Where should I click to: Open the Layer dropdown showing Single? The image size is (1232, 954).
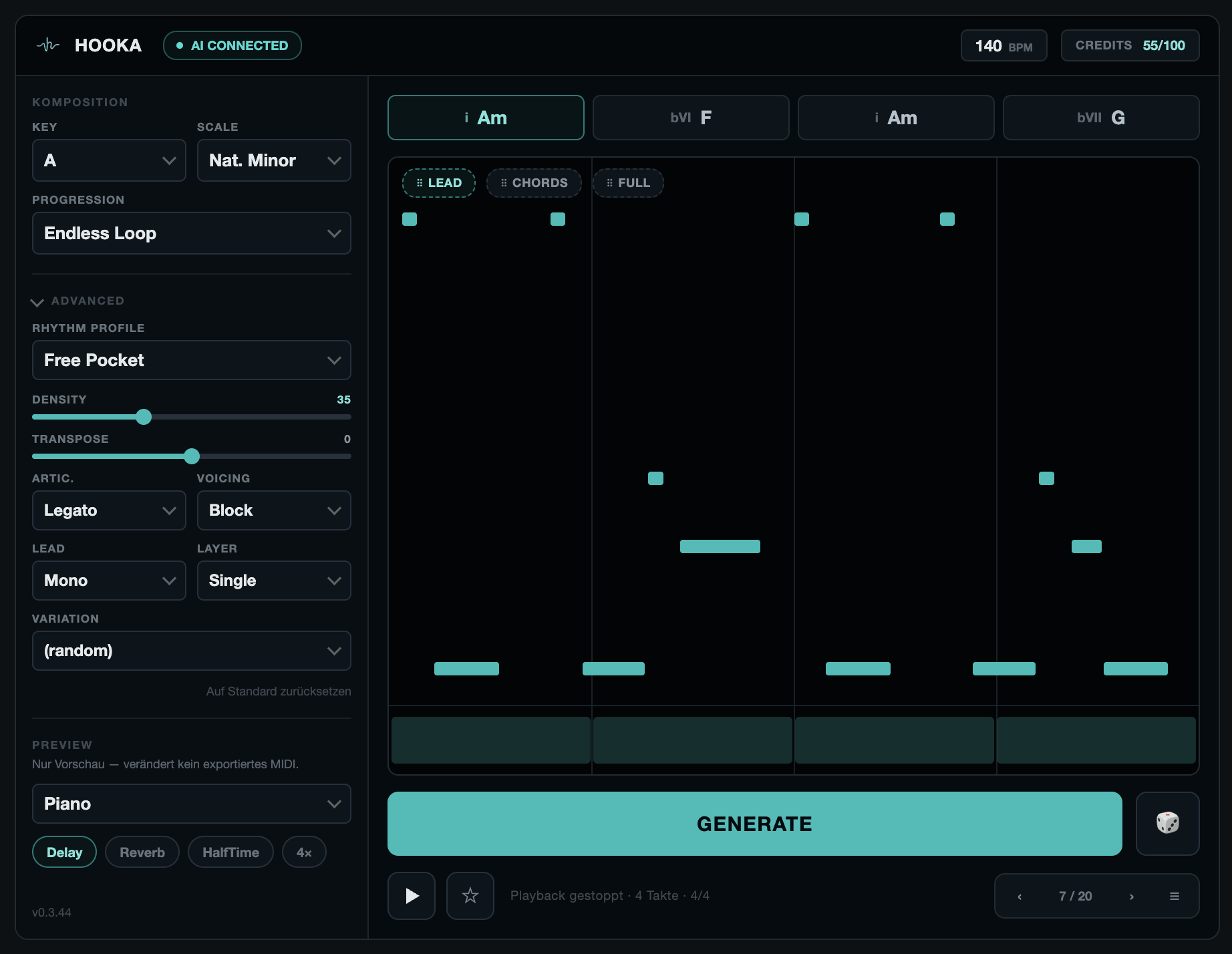tap(274, 581)
